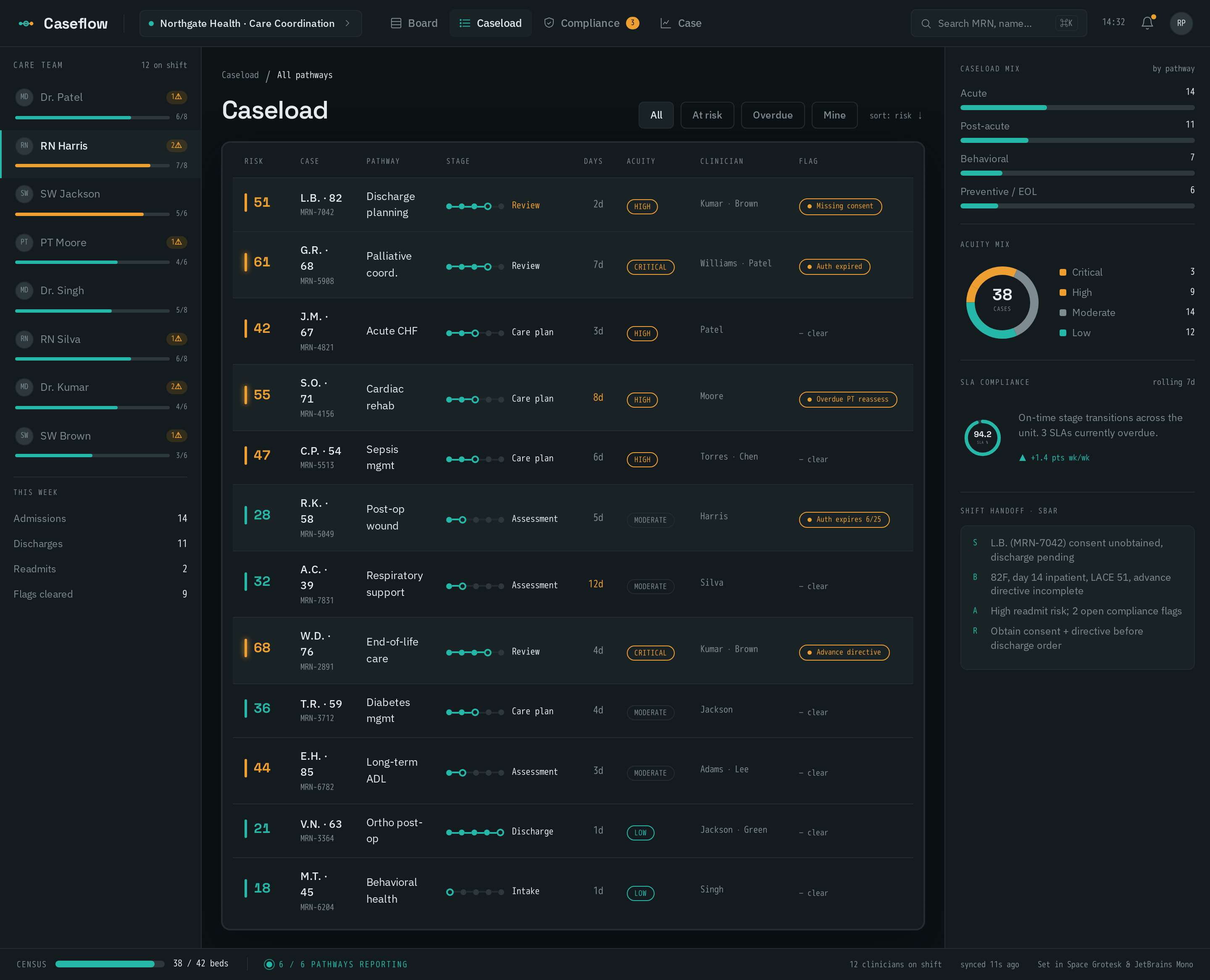Click the stage tracker for M.T. Intake
This screenshot has height=980, width=1210.
coord(475,892)
